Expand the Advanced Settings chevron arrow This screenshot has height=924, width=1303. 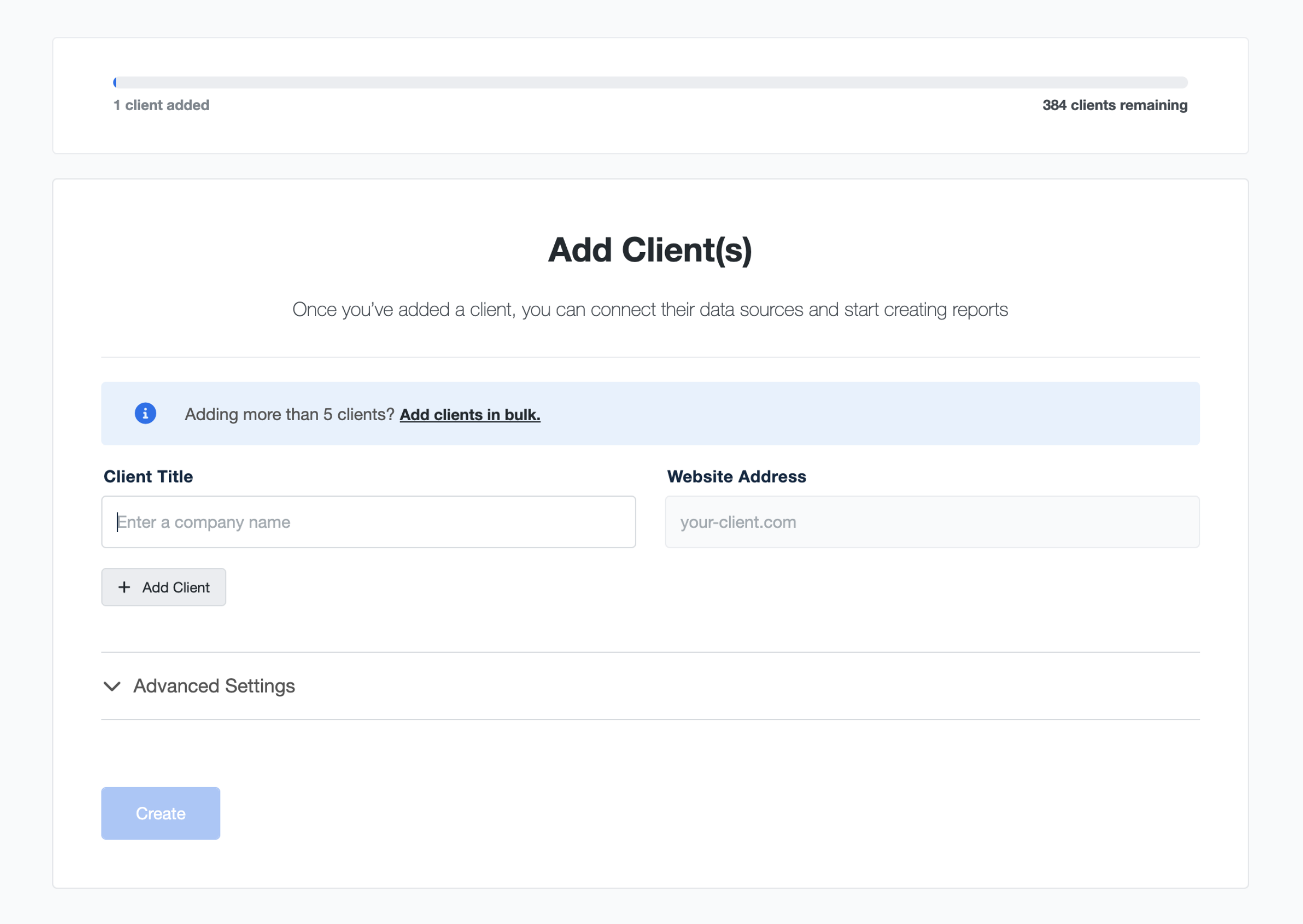(112, 686)
